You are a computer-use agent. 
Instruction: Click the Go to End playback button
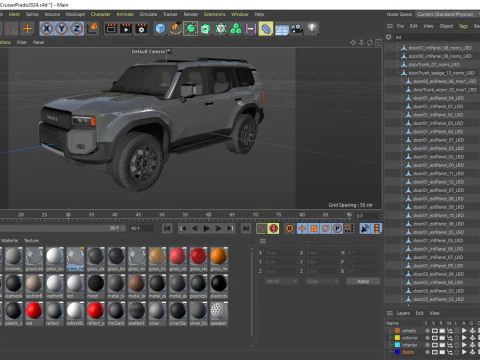click(246, 228)
